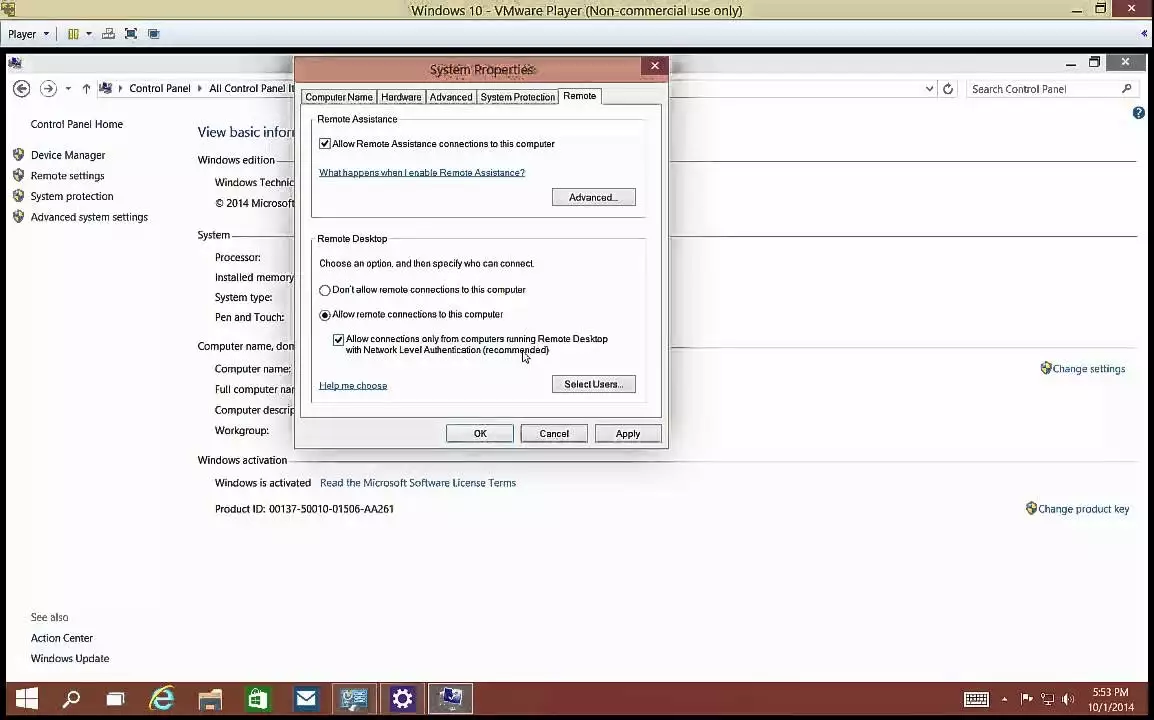Screen dimensions: 1154x720
Task: Select Don't allow remote connections option
Action: pos(325,290)
